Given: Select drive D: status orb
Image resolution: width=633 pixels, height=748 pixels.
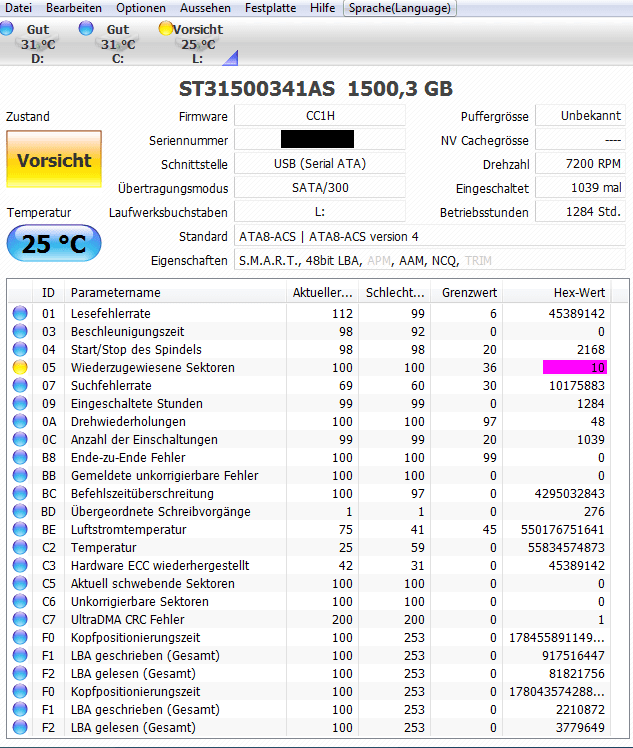Looking at the screenshot, I should pos(7,28).
